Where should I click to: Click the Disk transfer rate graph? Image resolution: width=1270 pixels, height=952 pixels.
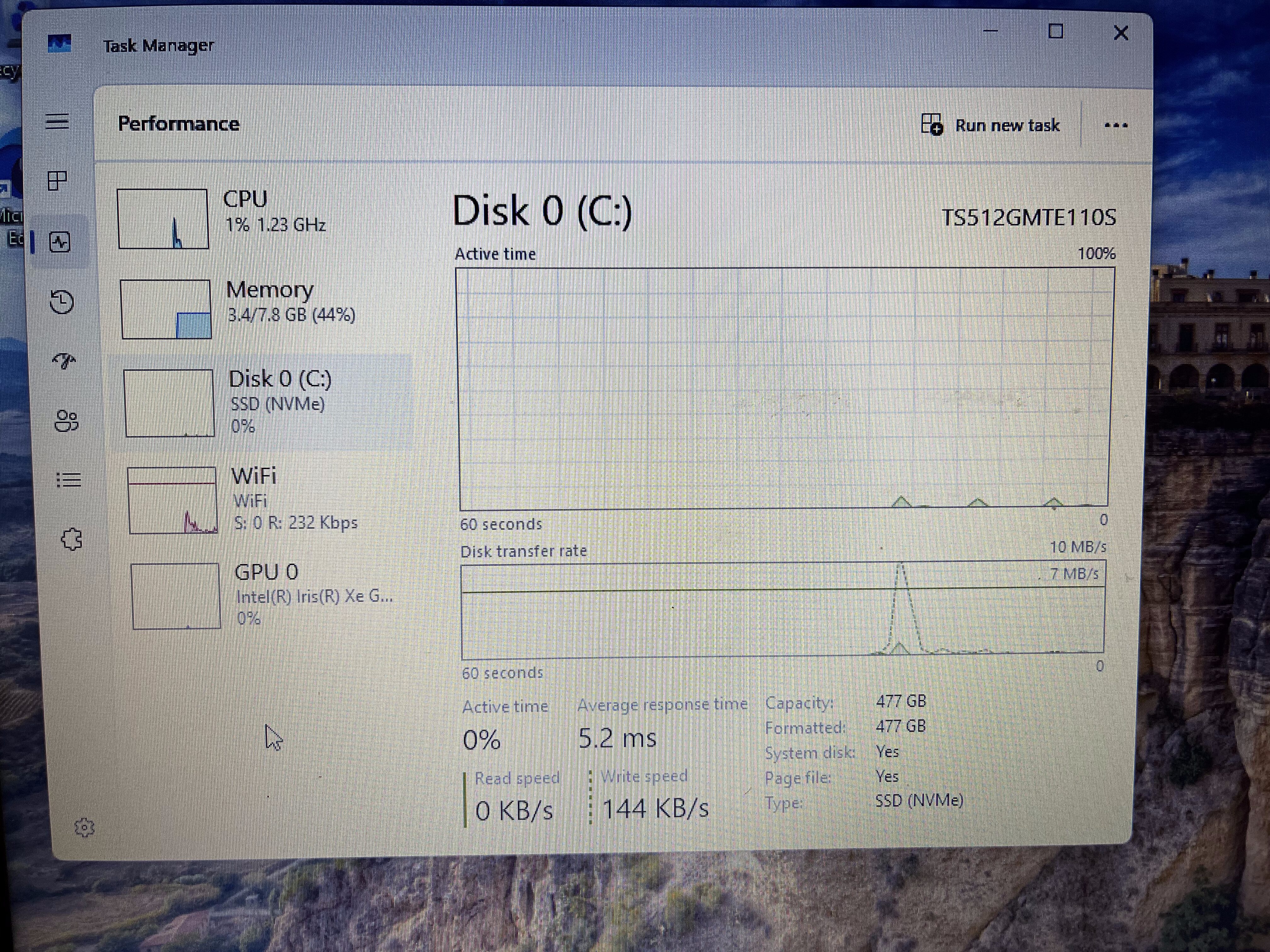tap(783, 610)
